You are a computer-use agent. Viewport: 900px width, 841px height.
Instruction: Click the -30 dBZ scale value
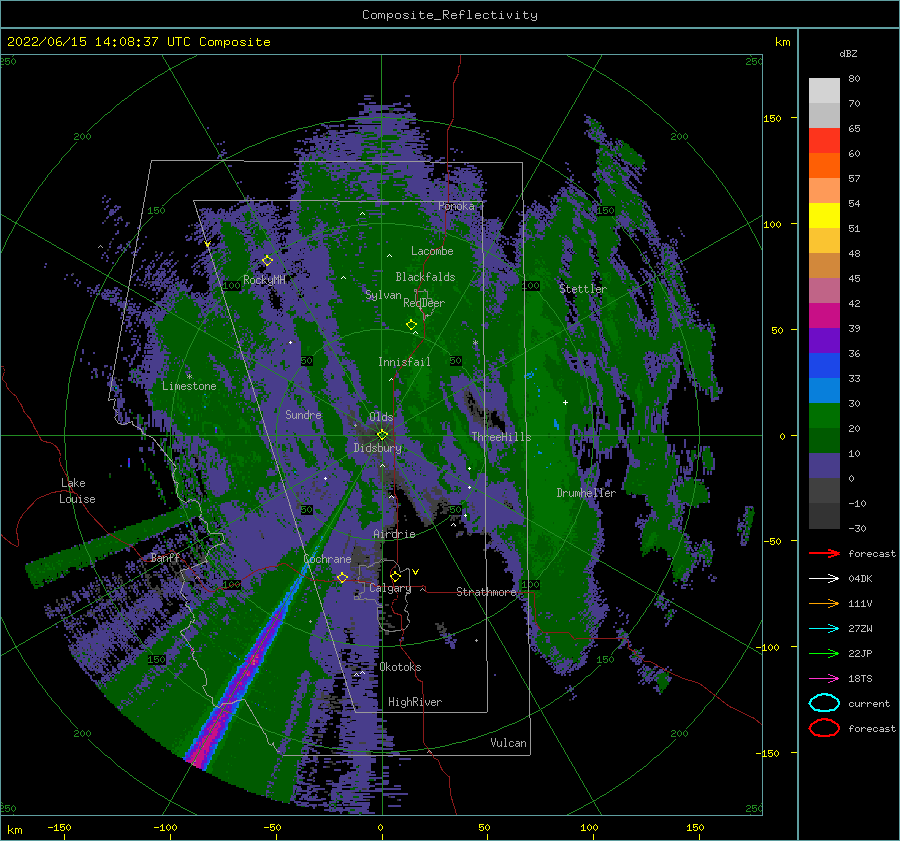[857, 528]
